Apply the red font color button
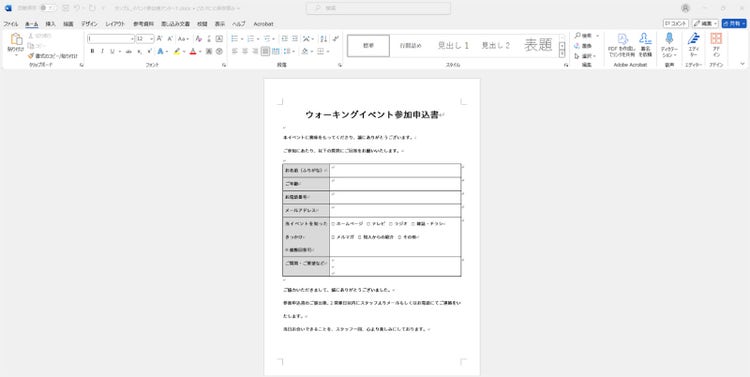Viewport: 750px width, 377px height. [x=193, y=51]
